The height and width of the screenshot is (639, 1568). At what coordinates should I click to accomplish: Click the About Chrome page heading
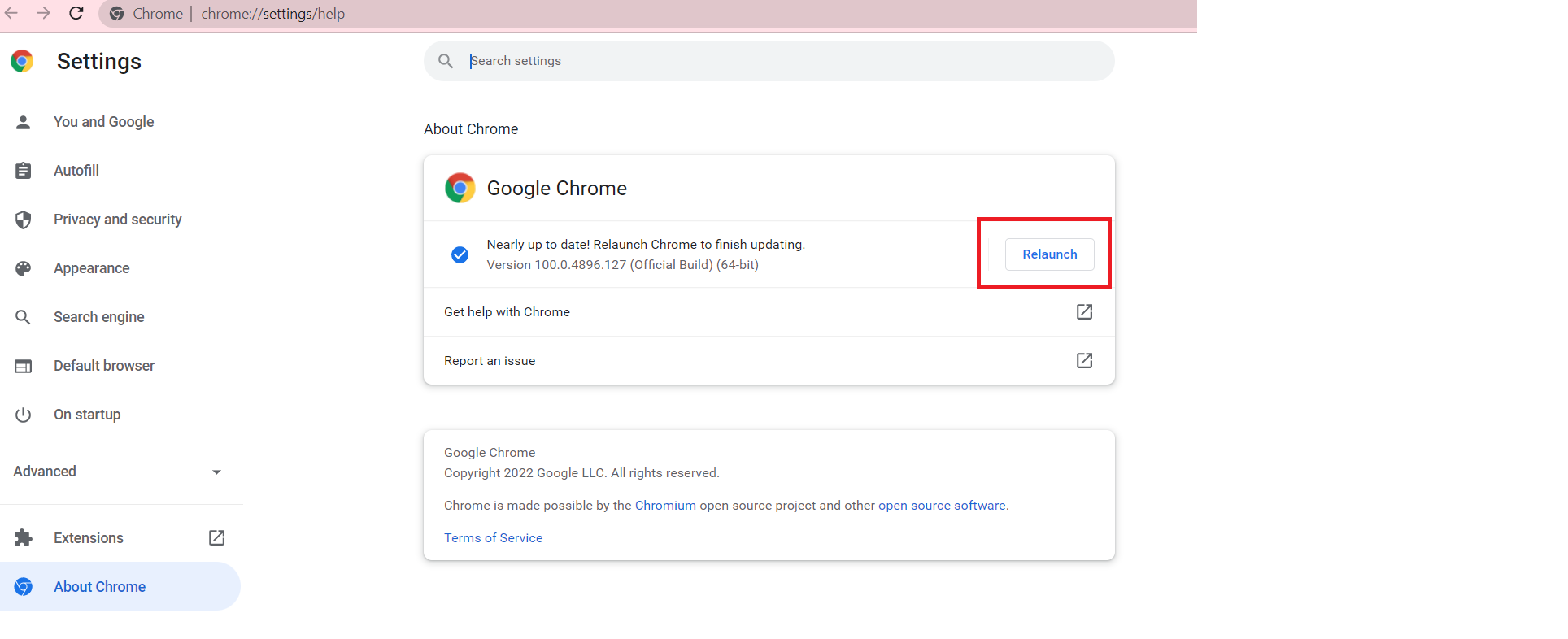(x=471, y=129)
